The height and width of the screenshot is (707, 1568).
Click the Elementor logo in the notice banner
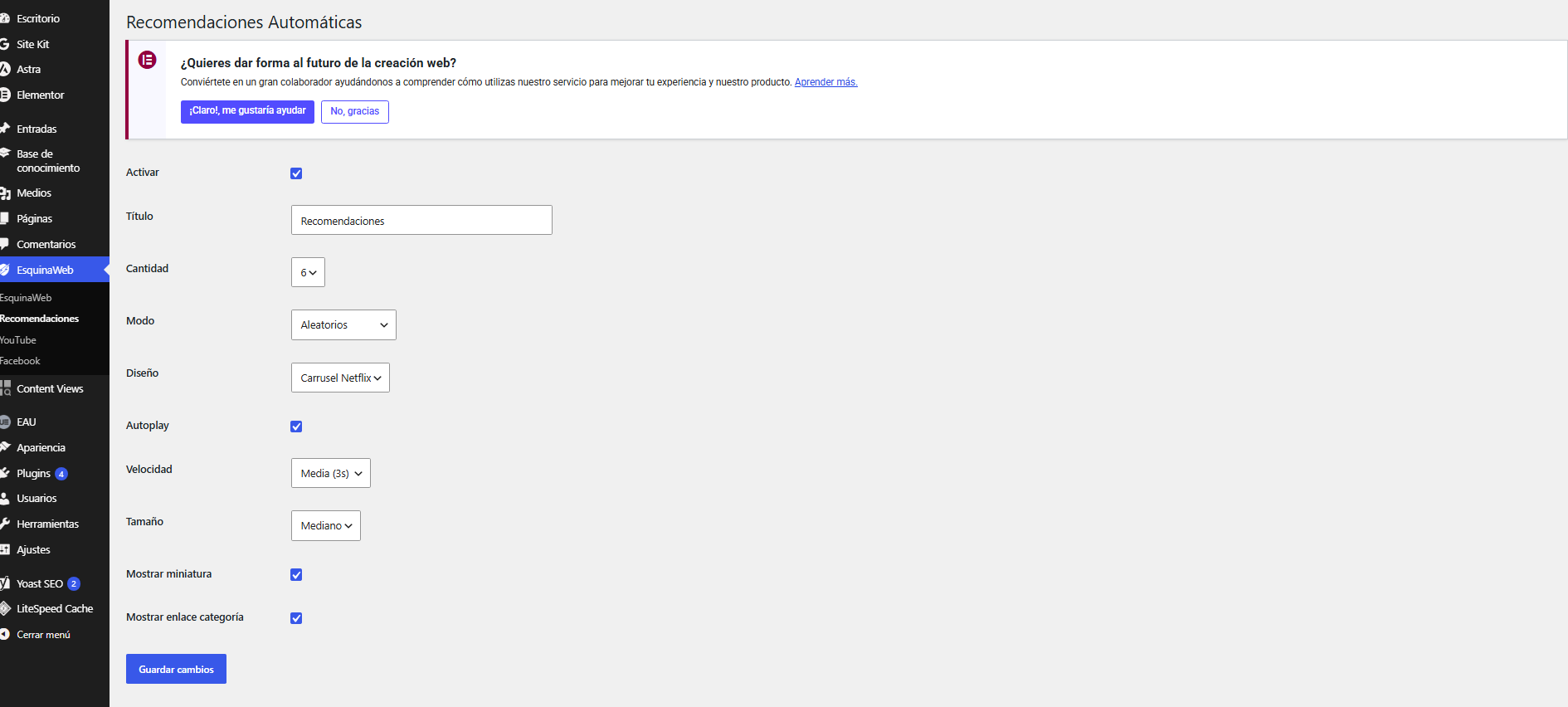tap(147, 60)
